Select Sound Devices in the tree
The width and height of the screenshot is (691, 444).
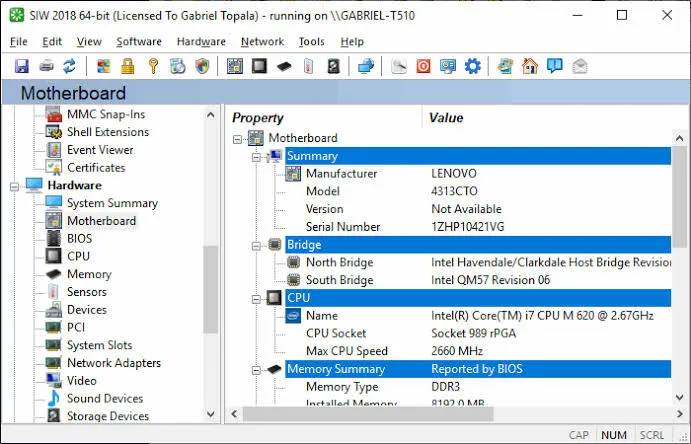pyautogui.click(x=105, y=398)
